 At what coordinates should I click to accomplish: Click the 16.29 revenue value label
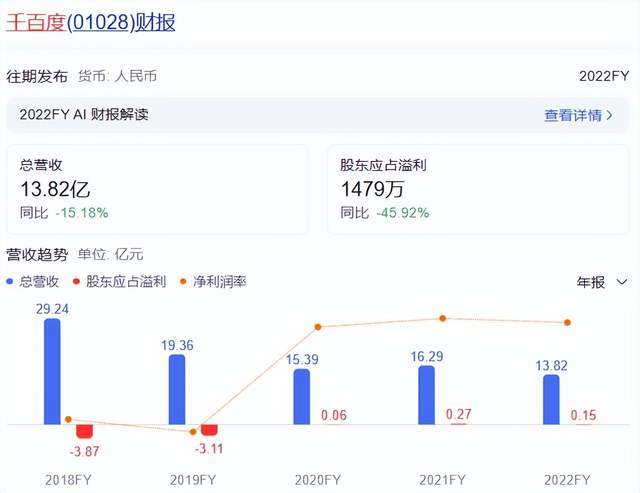[x=427, y=357]
